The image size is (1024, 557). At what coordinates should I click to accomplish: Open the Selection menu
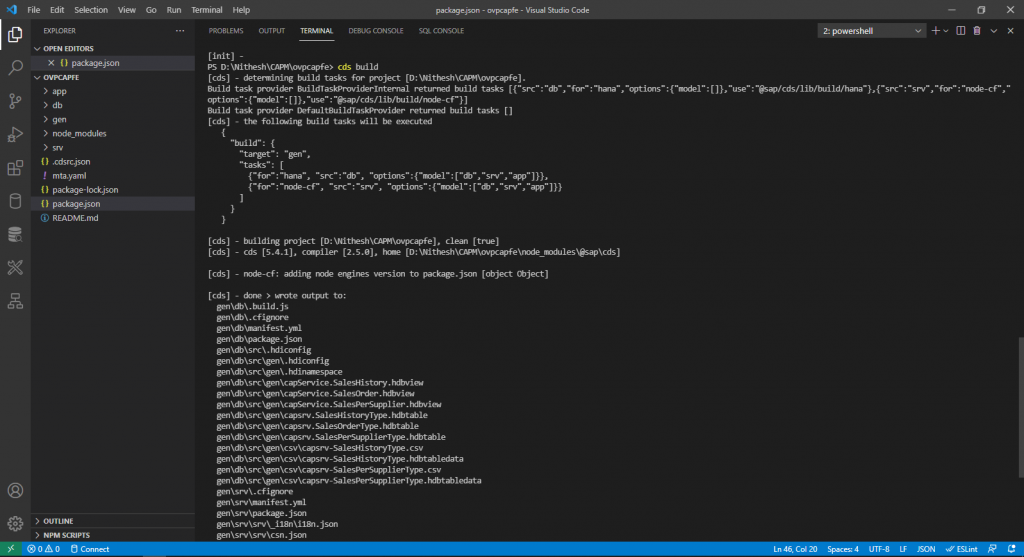[x=91, y=10]
